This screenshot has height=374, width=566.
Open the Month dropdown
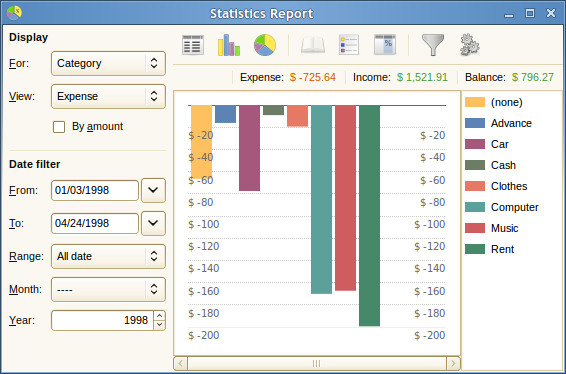pos(108,289)
